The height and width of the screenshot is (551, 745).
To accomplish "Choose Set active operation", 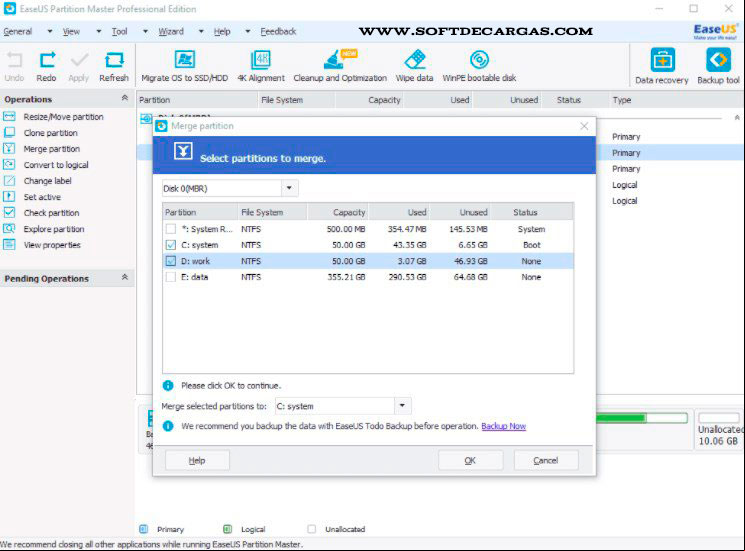I will (x=42, y=197).
